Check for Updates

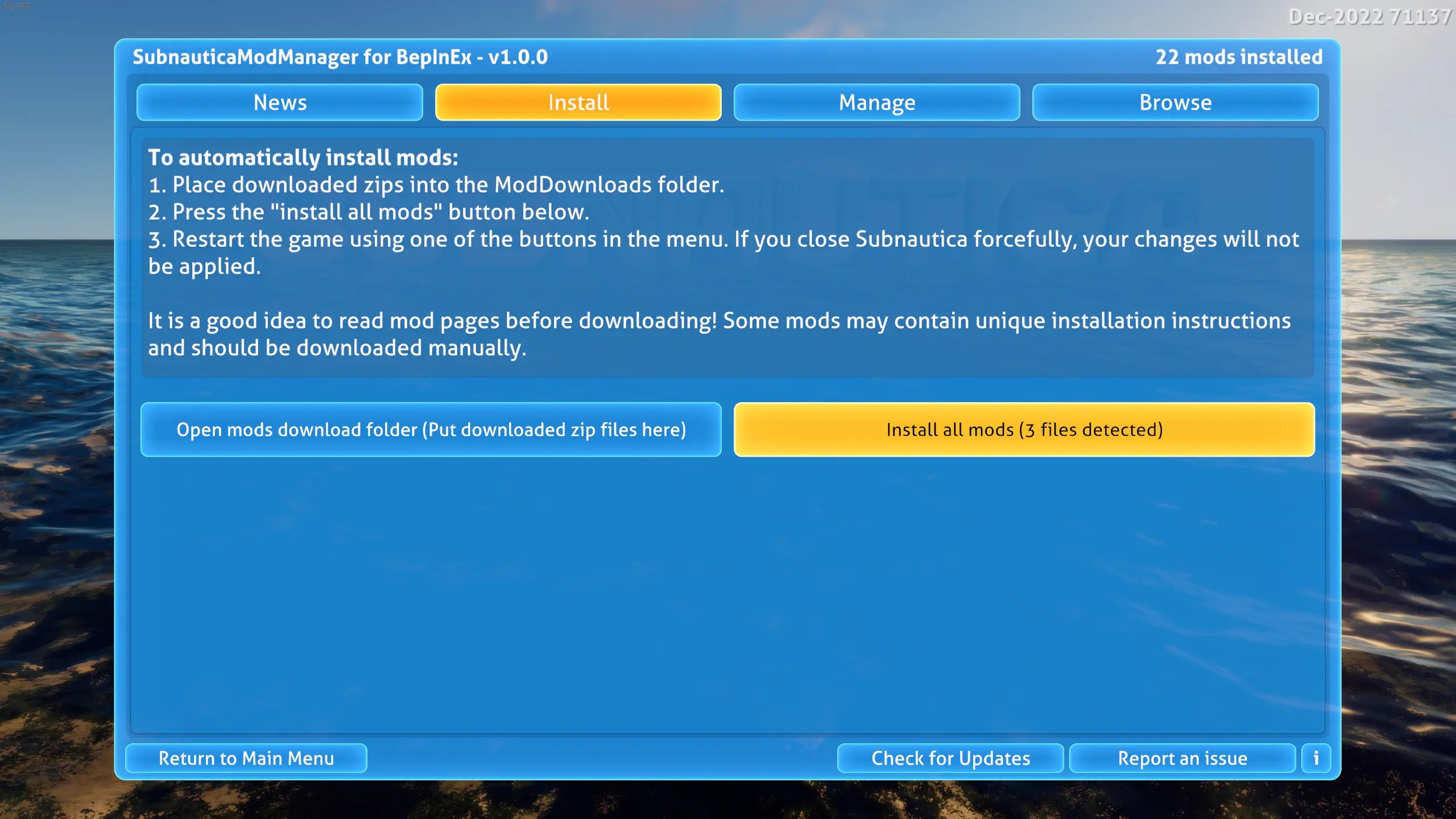pos(950,758)
